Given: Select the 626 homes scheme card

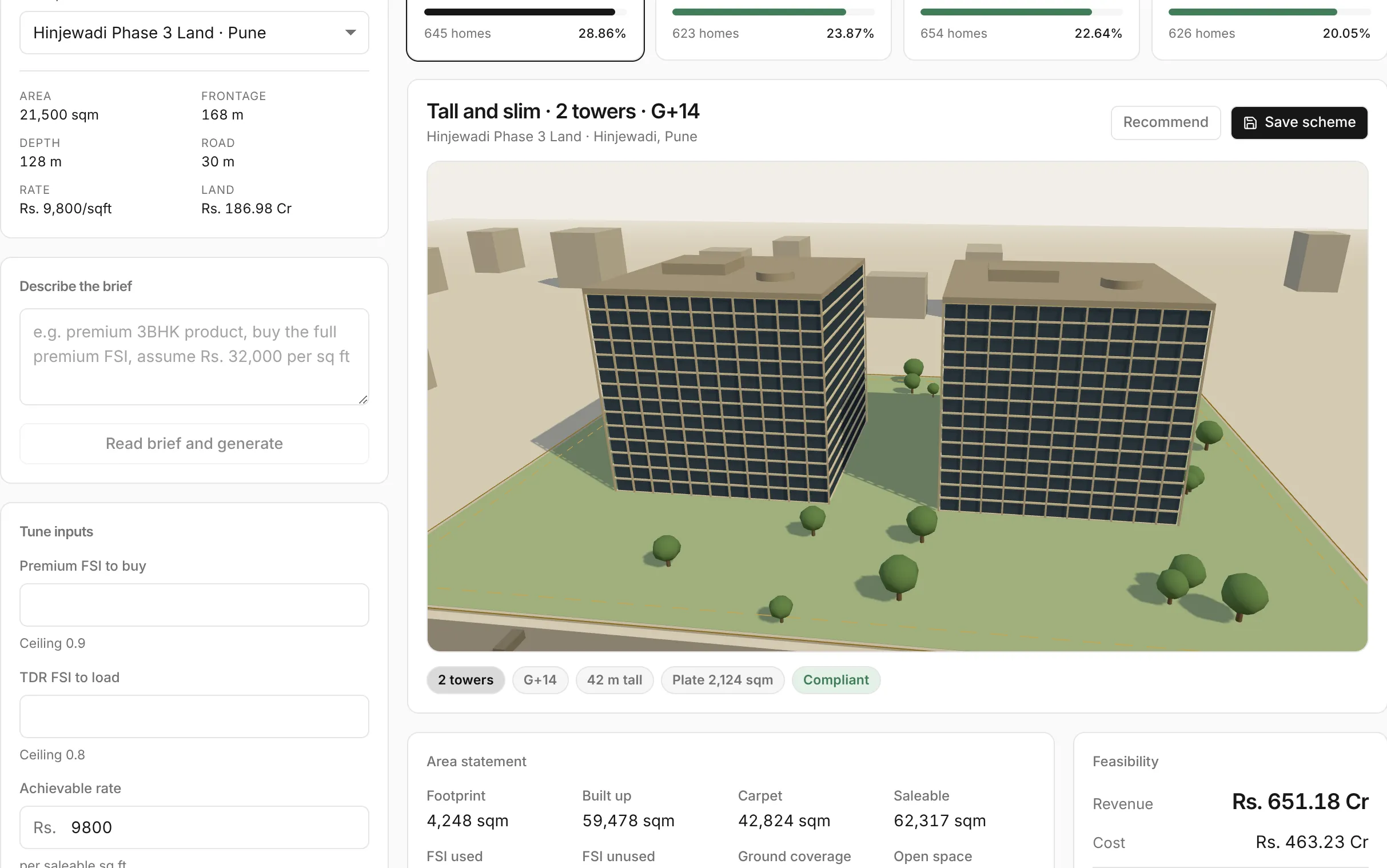Looking at the screenshot, I should (x=1269, y=29).
